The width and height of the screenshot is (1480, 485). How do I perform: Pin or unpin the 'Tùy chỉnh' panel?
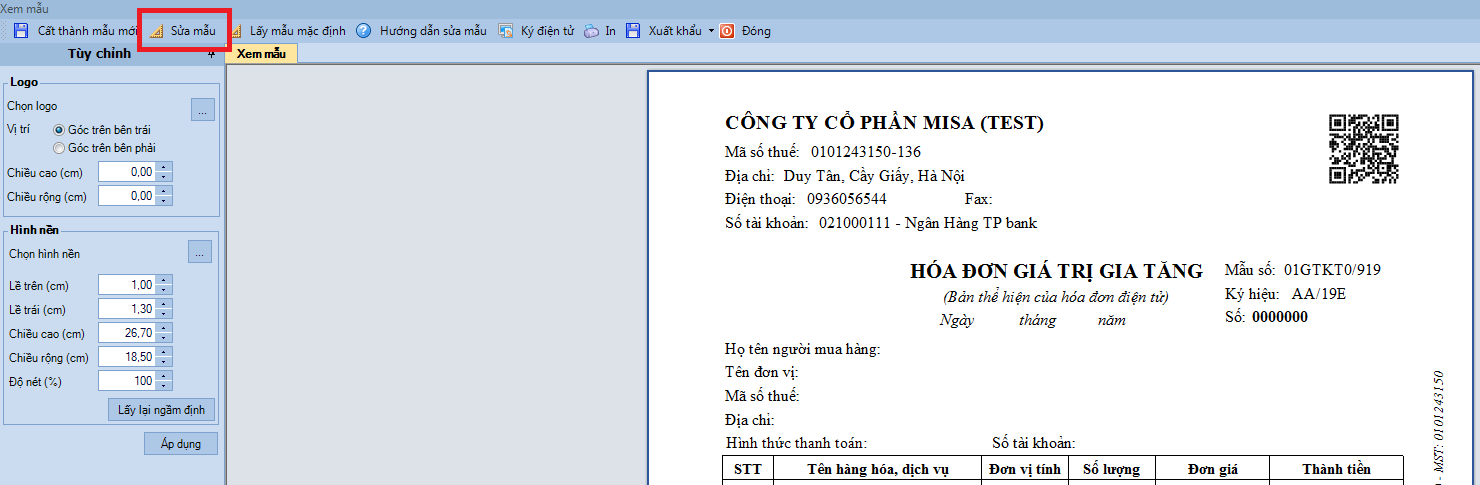point(211,55)
